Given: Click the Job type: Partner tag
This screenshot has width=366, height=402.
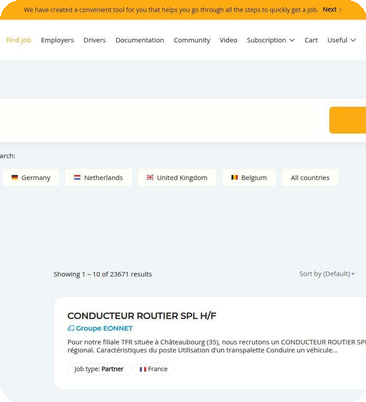Looking at the screenshot, I should pos(99,369).
